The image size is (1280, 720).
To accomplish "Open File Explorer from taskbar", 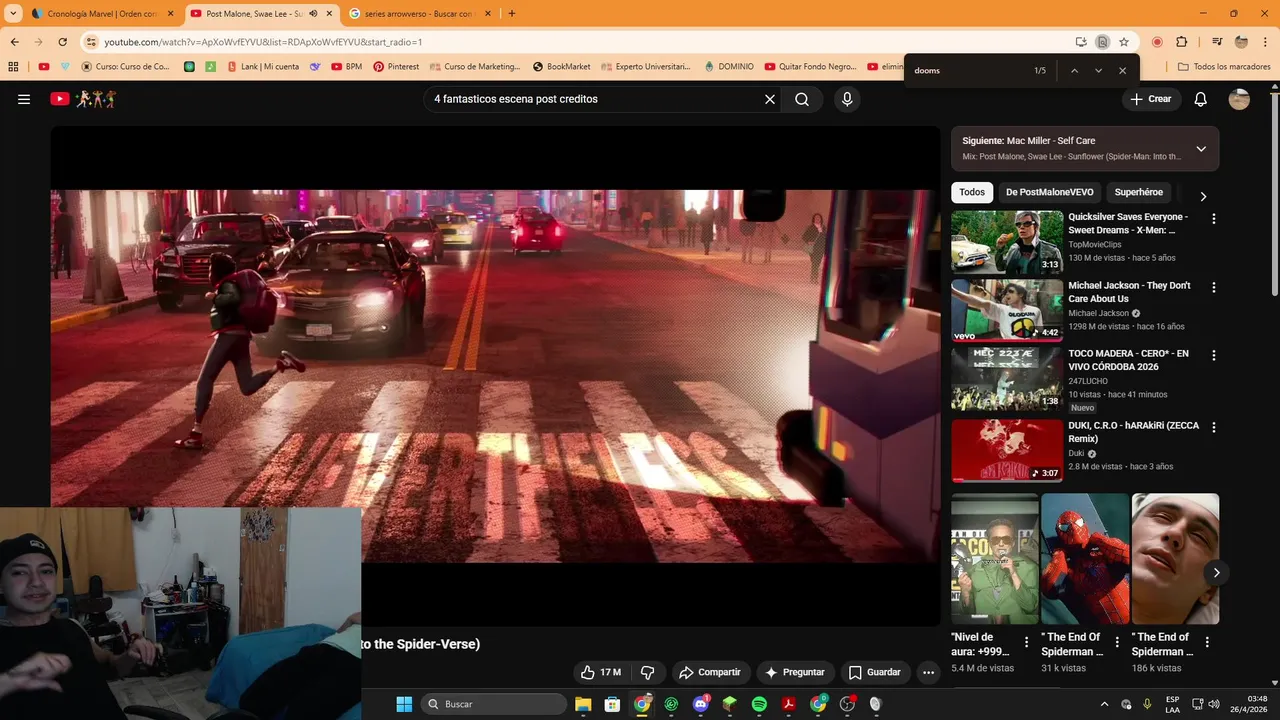I will [x=583, y=704].
